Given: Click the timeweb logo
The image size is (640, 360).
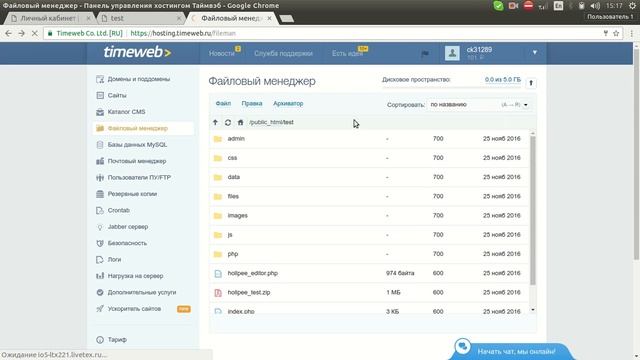Looking at the screenshot, I should click(x=137, y=53).
